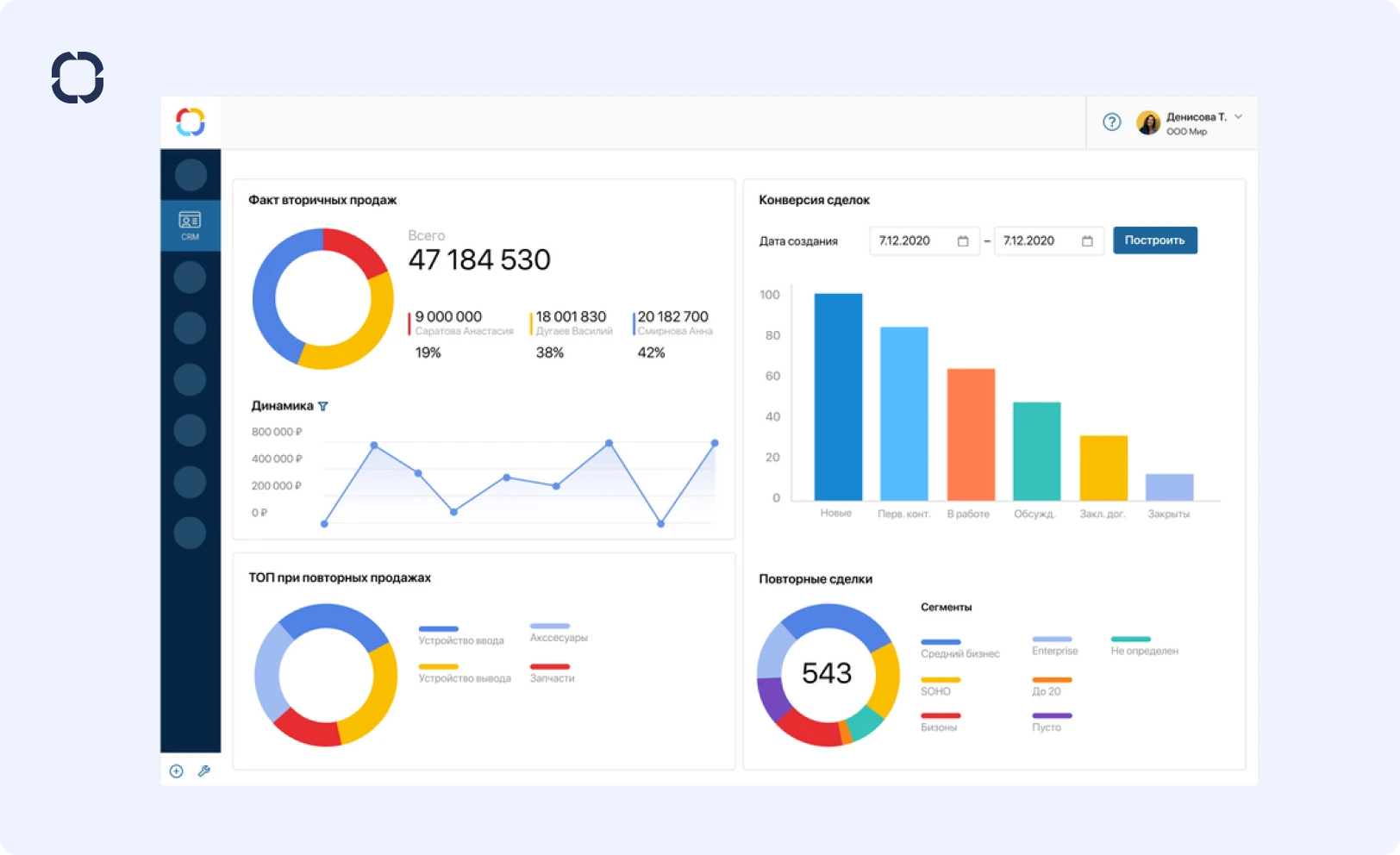Expand the Денисова Т. account dropdown
The height and width of the screenshot is (855, 1400).
pyautogui.click(x=1239, y=116)
